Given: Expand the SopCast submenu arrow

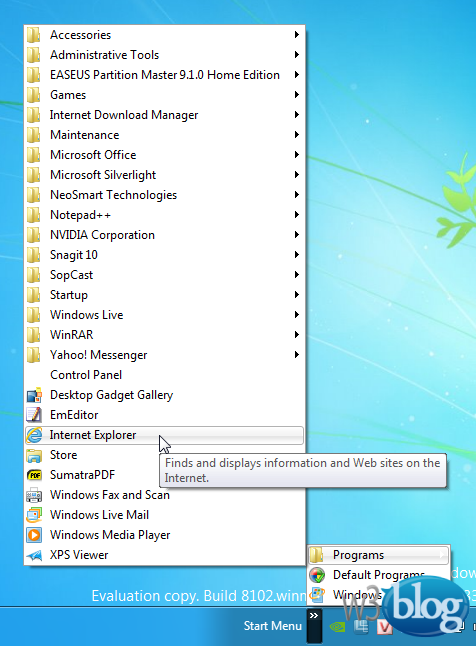Looking at the screenshot, I should coord(297,275).
